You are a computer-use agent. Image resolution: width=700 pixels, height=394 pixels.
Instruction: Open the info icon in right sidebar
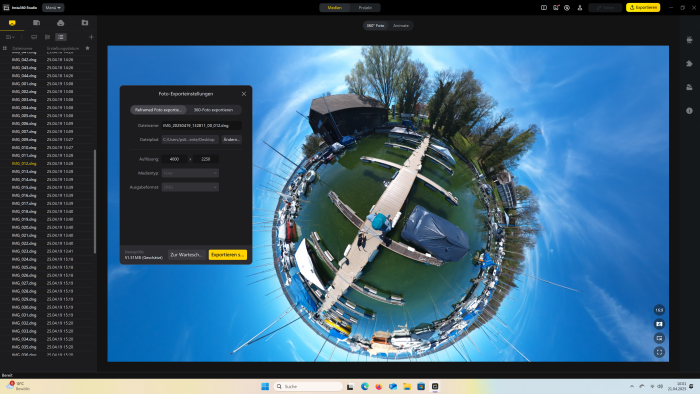689,111
